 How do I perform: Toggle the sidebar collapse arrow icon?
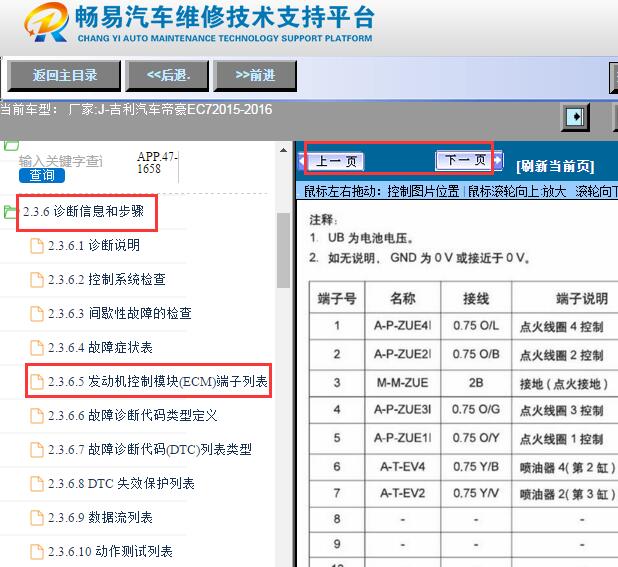(x=576, y=117)
